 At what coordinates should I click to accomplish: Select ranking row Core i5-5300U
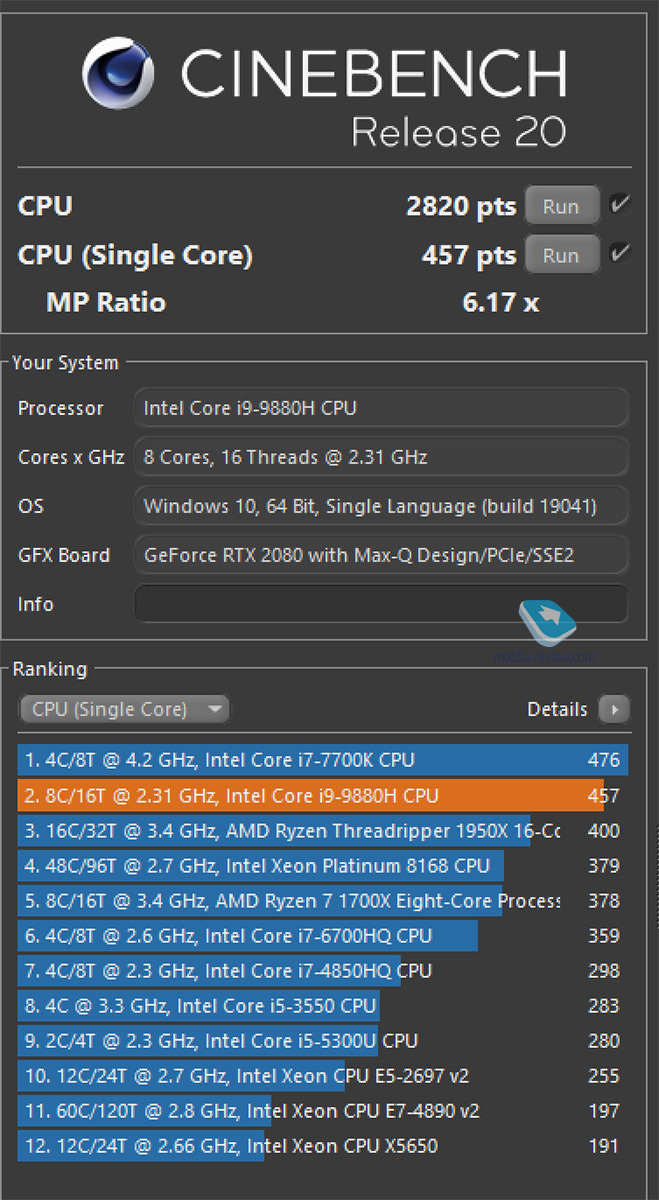pyautogui.click(x=323, y=1041)
